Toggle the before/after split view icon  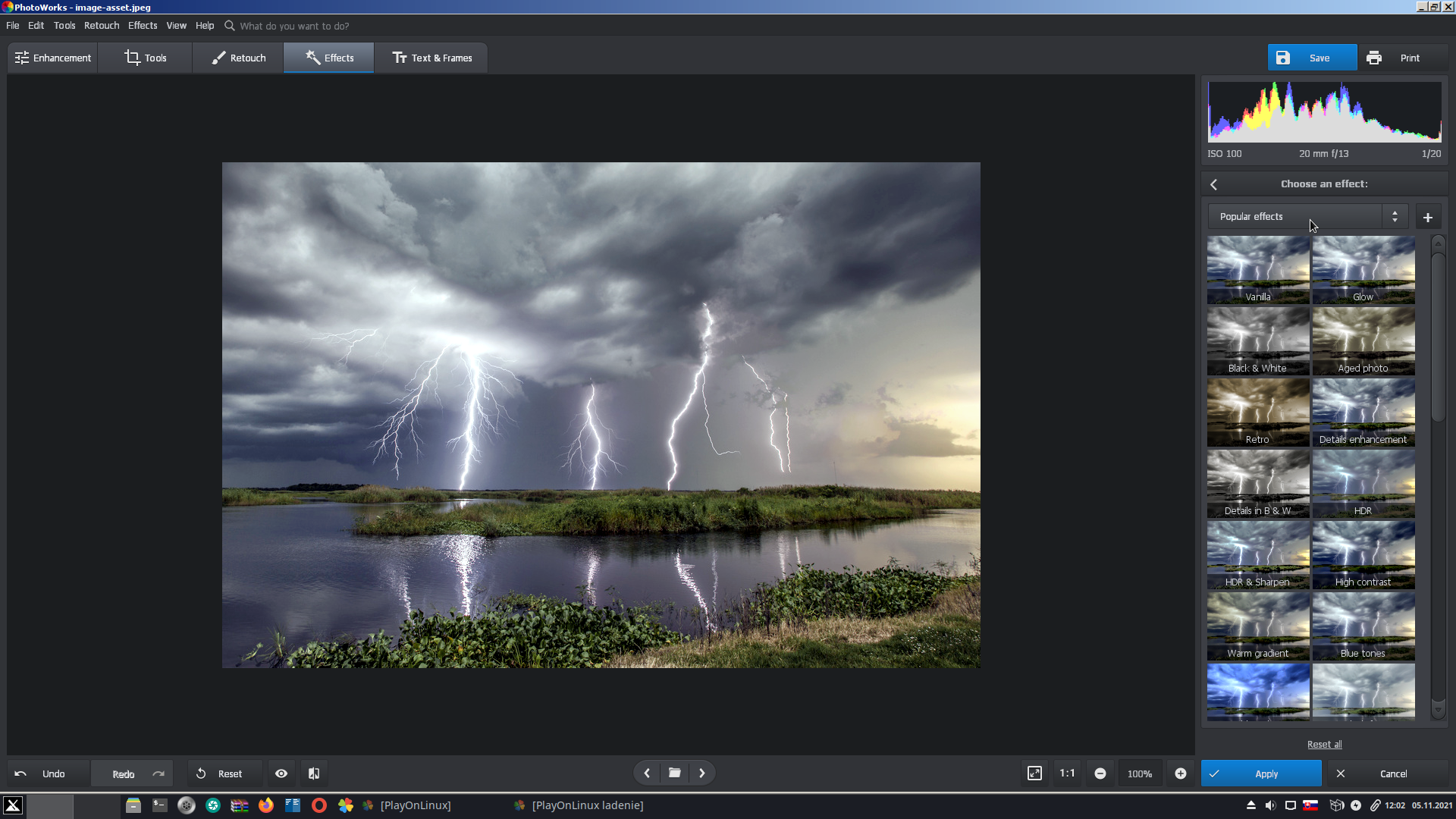[x=314, y=773]
